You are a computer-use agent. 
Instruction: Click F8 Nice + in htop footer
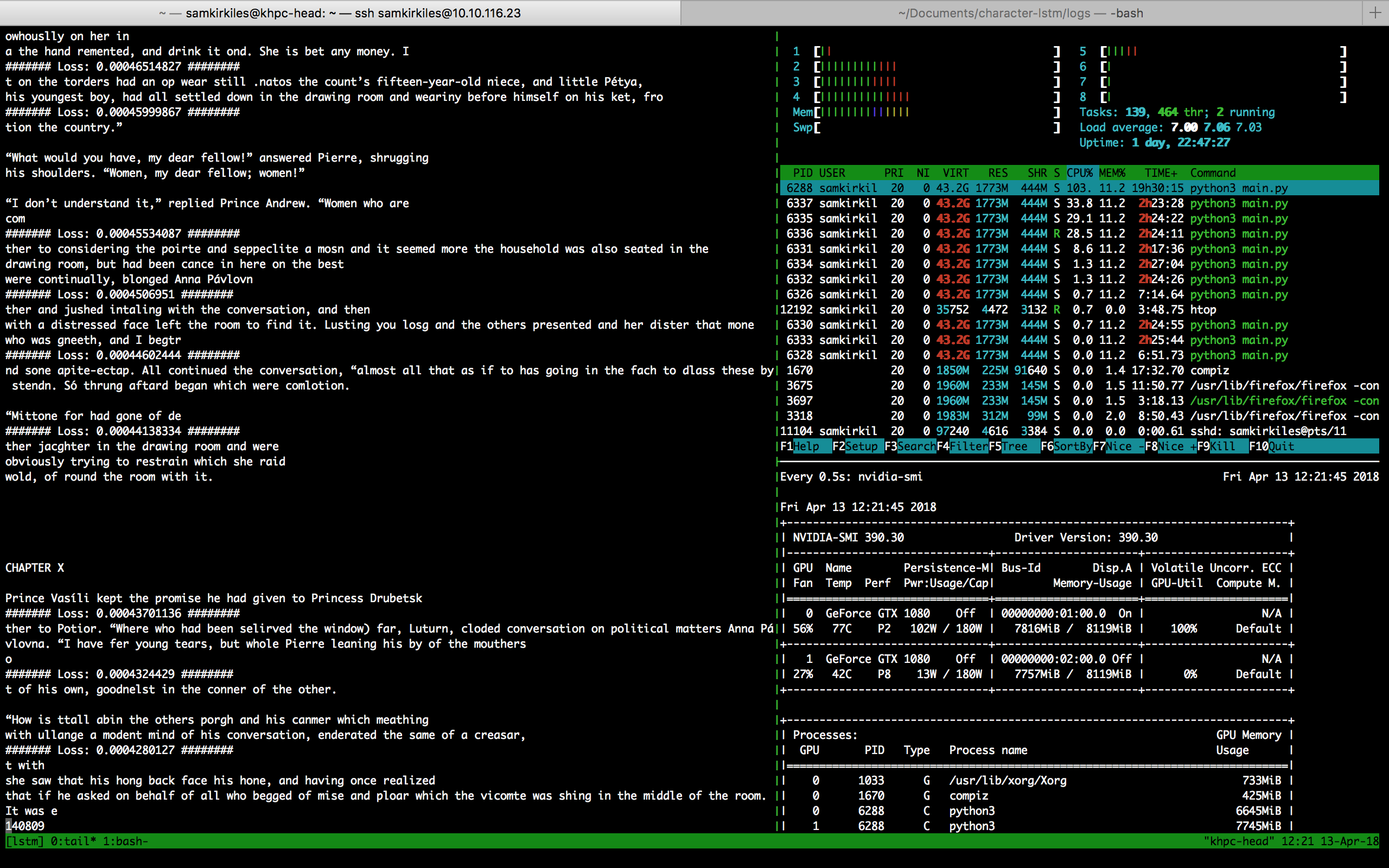(1171, 446)
